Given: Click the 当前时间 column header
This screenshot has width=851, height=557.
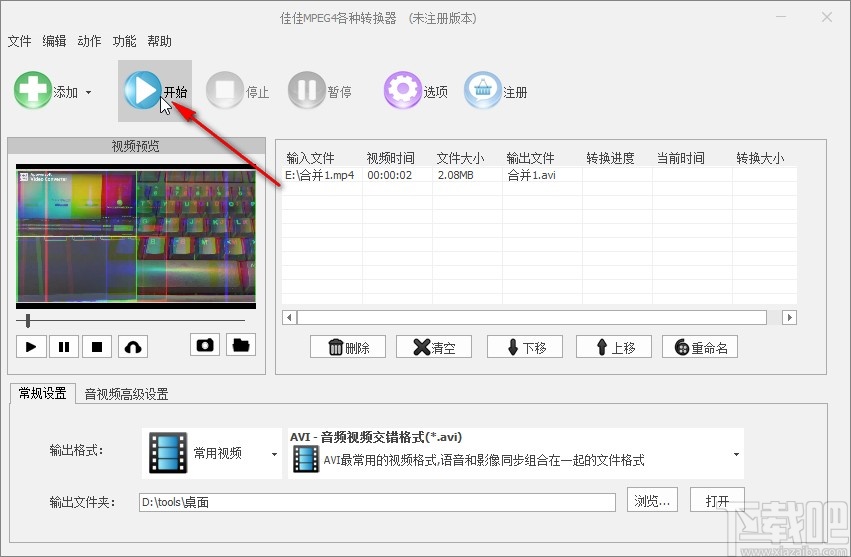Looking at the screenshot, I should tap(681, 158).
